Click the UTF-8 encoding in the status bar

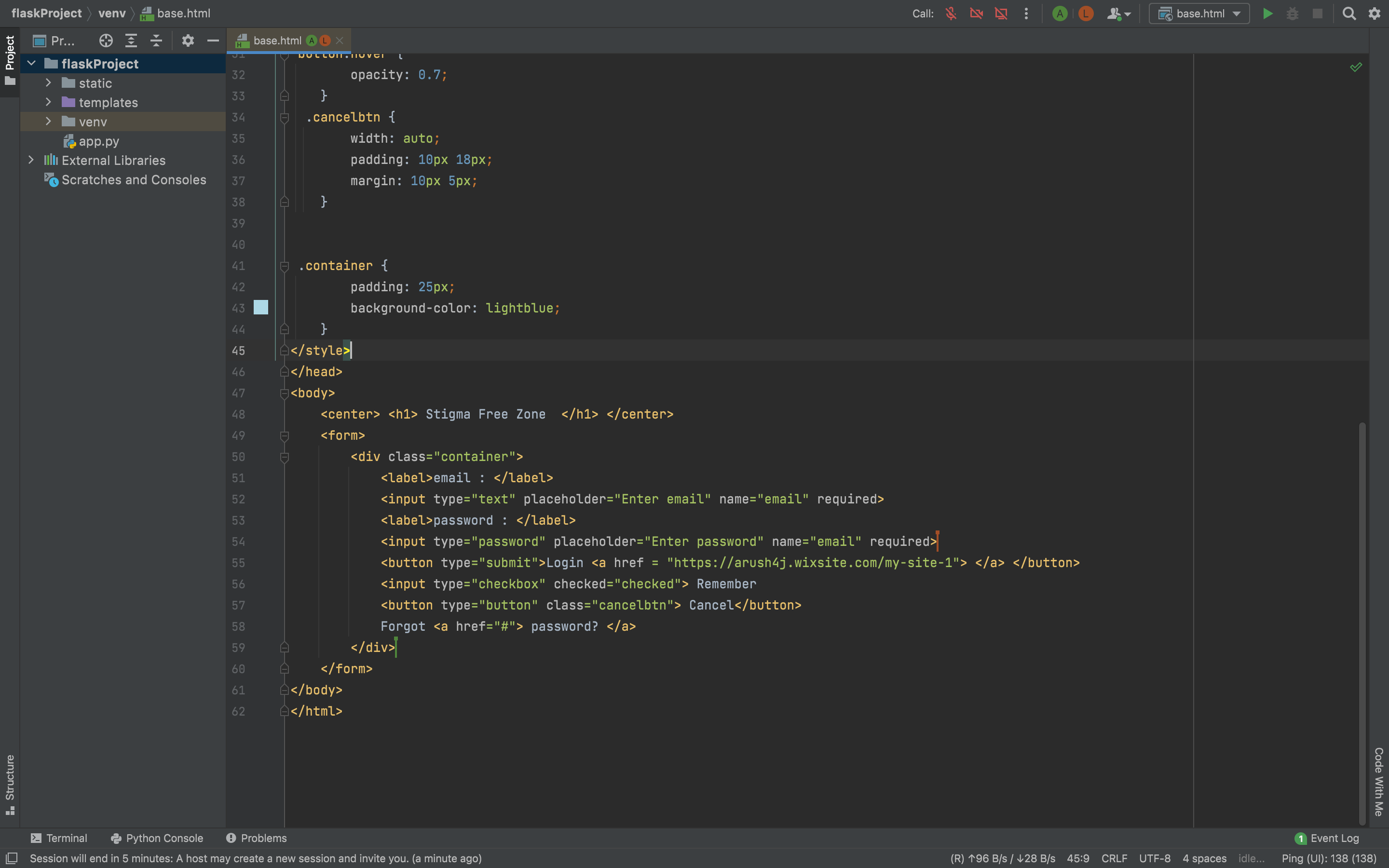[x=1154, y=858]
